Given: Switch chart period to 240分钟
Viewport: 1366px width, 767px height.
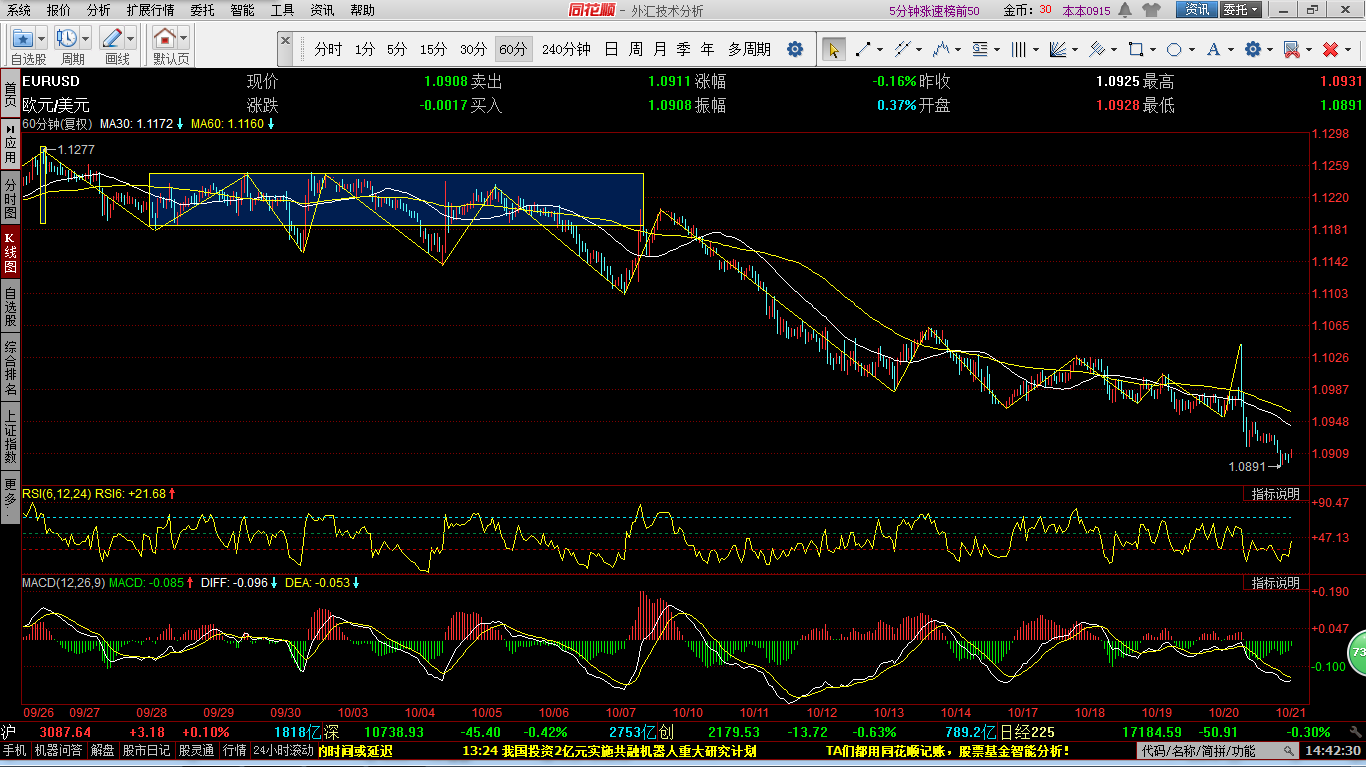Looking at the screenshot, I should point(566,49).
